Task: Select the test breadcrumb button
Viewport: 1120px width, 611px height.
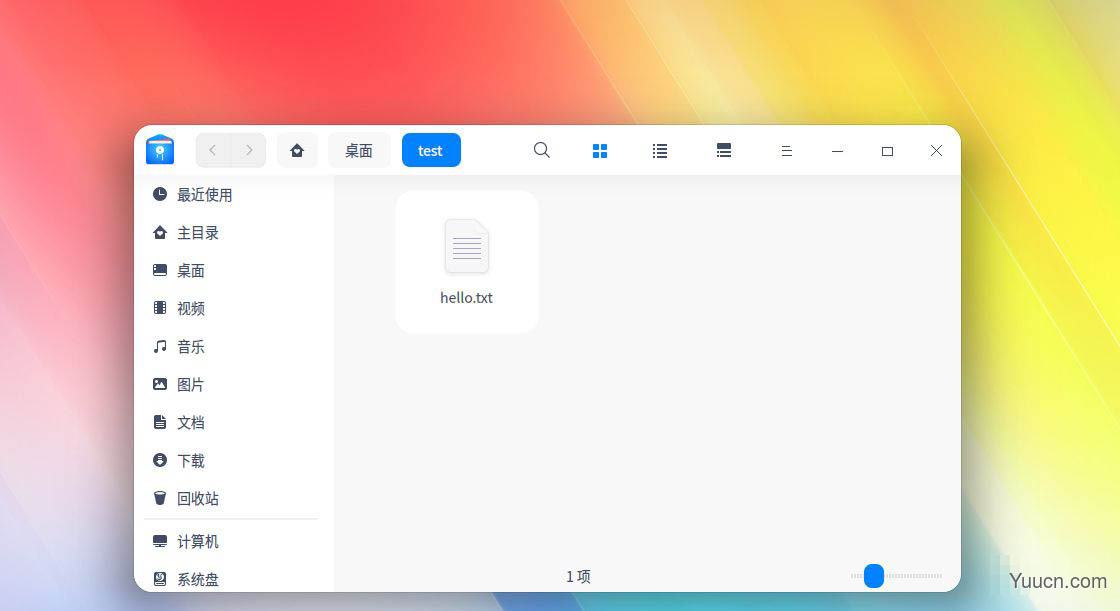Action: point(431,150)
